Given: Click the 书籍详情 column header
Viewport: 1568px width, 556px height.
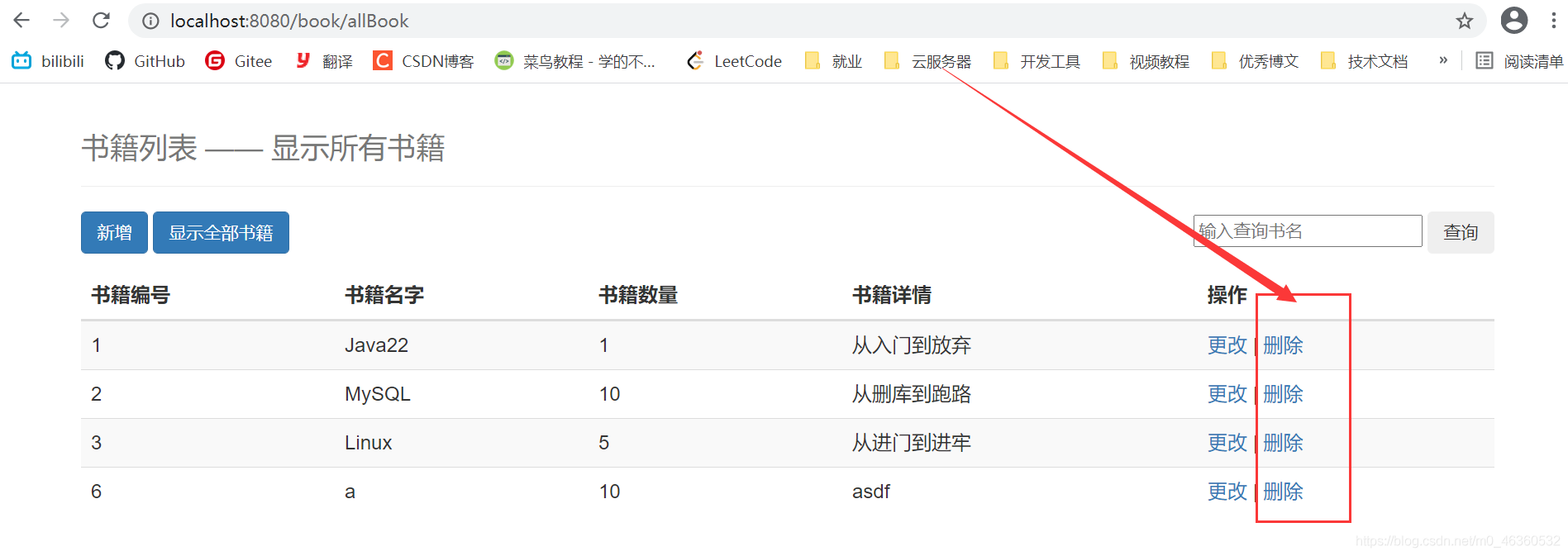Looking at the screenshot, I should tap(892, 295).
